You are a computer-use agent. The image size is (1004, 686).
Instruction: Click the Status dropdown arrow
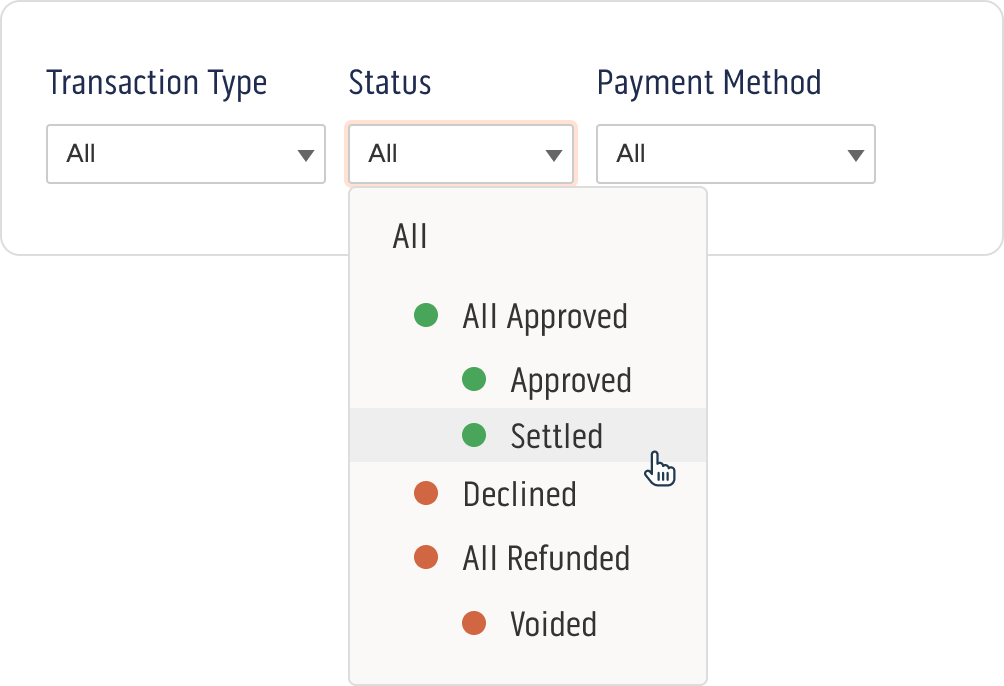[x=553, y=155]
